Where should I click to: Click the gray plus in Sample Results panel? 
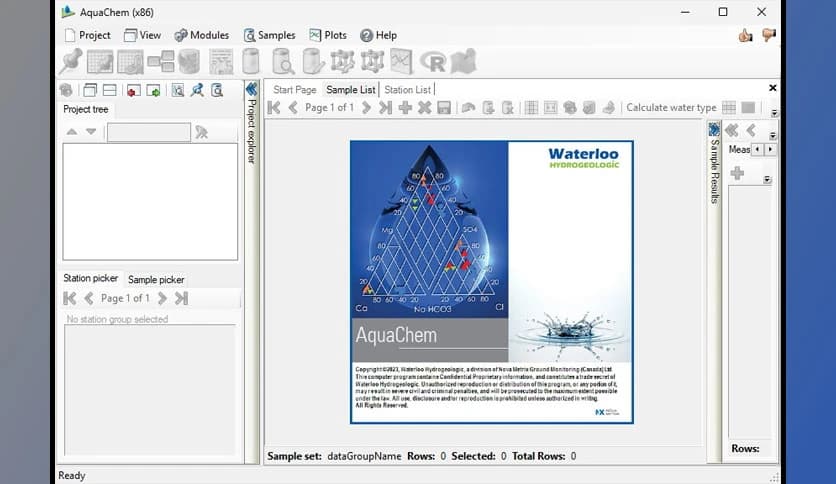coord(737,173)
